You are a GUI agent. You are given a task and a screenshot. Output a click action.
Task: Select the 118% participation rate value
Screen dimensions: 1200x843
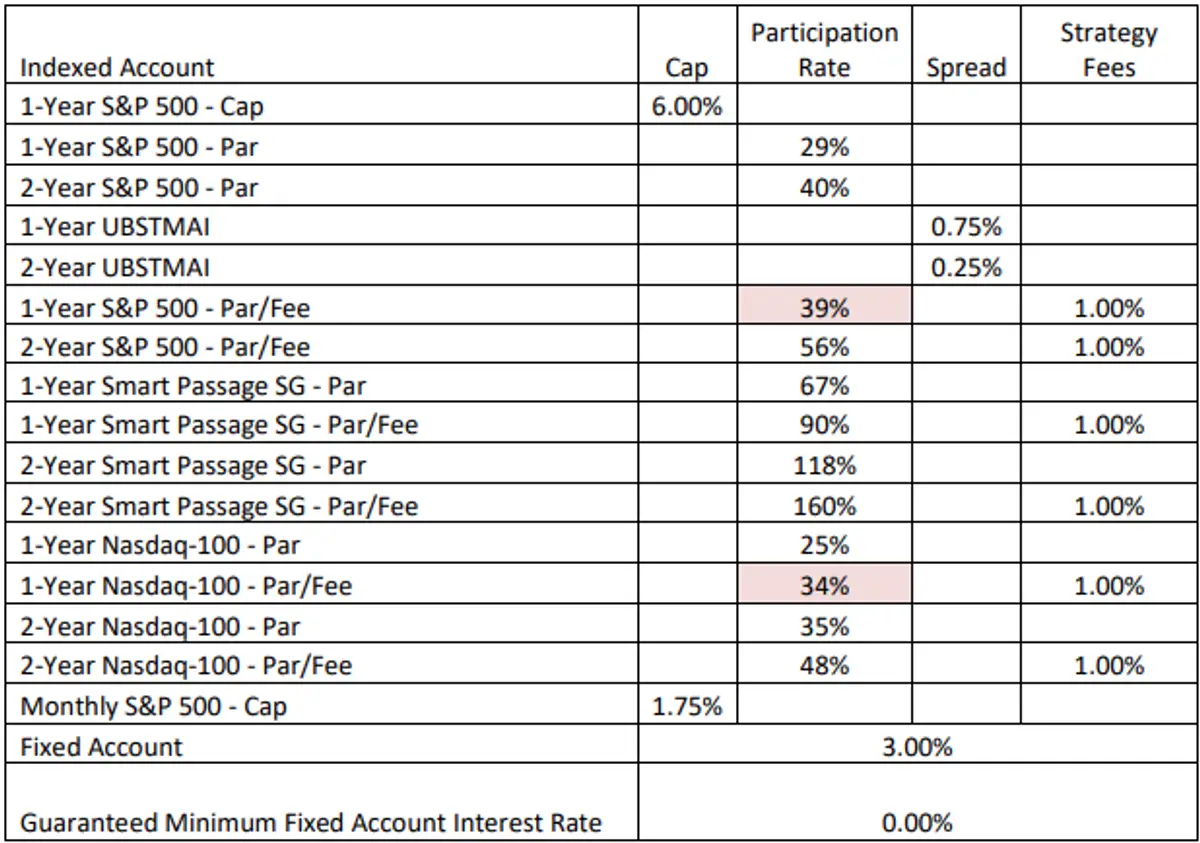pos(825,466)
